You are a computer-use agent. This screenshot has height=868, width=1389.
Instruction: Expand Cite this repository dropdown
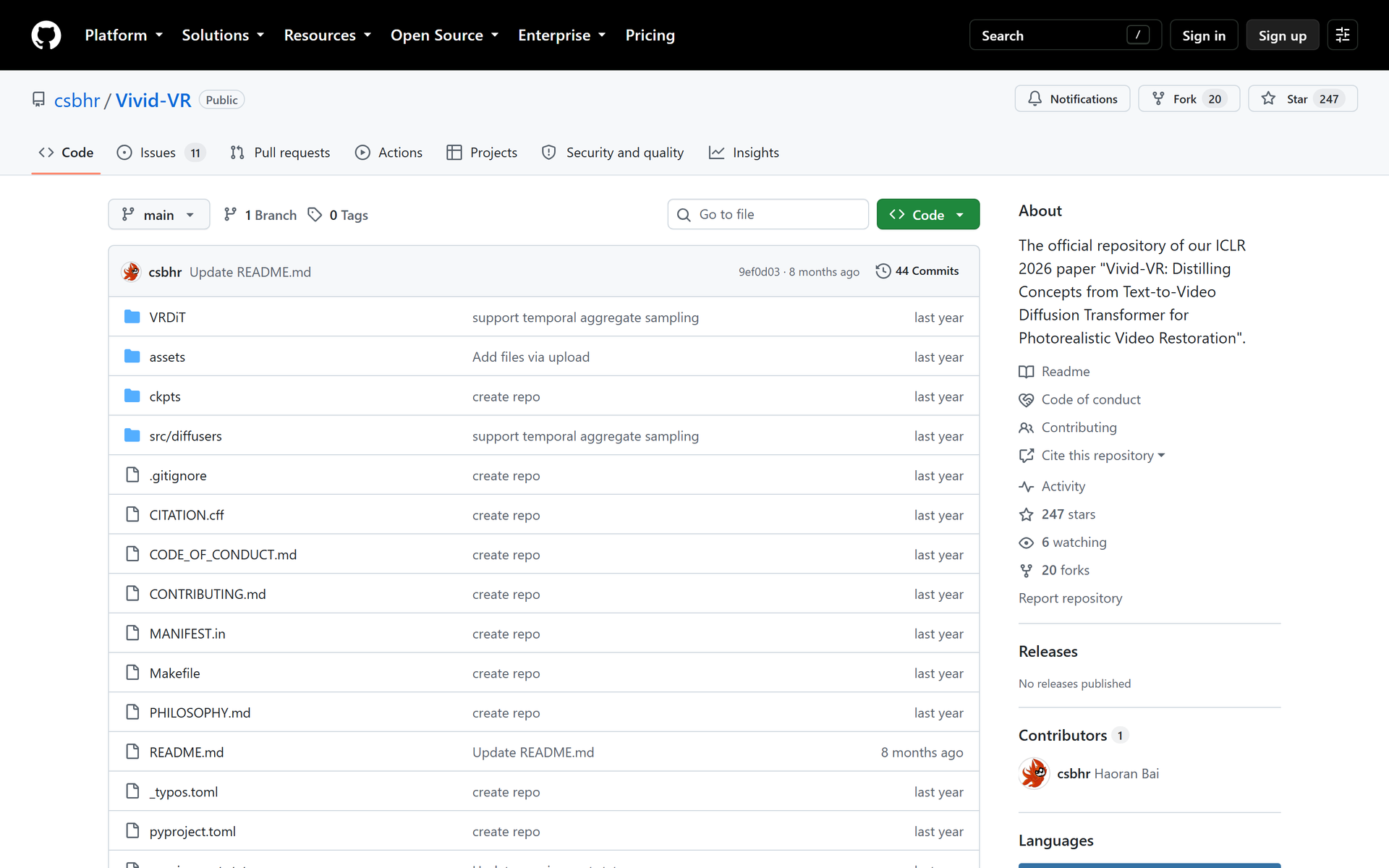click(x=1103, y=455)
